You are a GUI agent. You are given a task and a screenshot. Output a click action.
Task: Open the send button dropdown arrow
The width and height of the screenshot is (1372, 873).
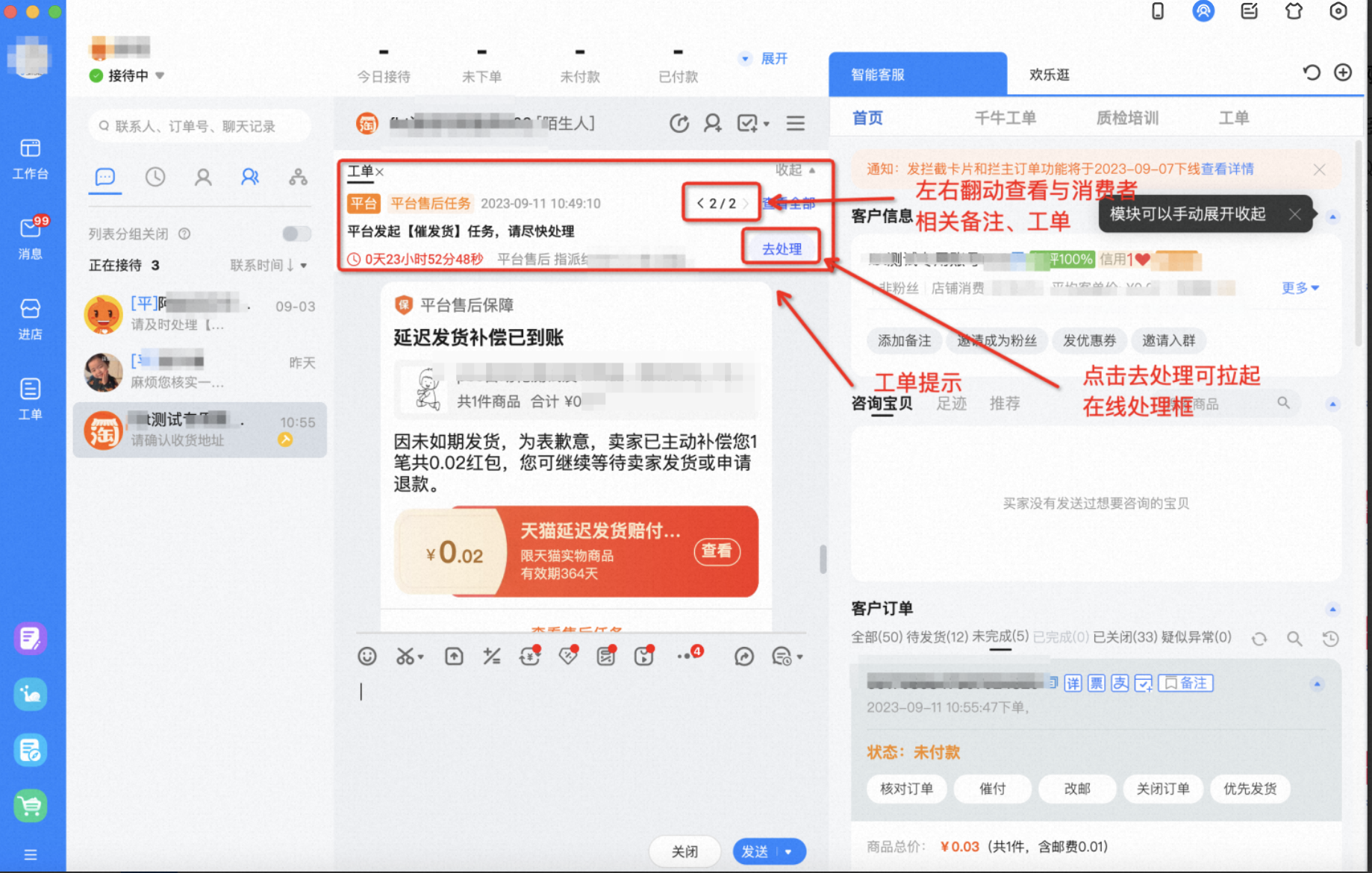tap(789, 851)
